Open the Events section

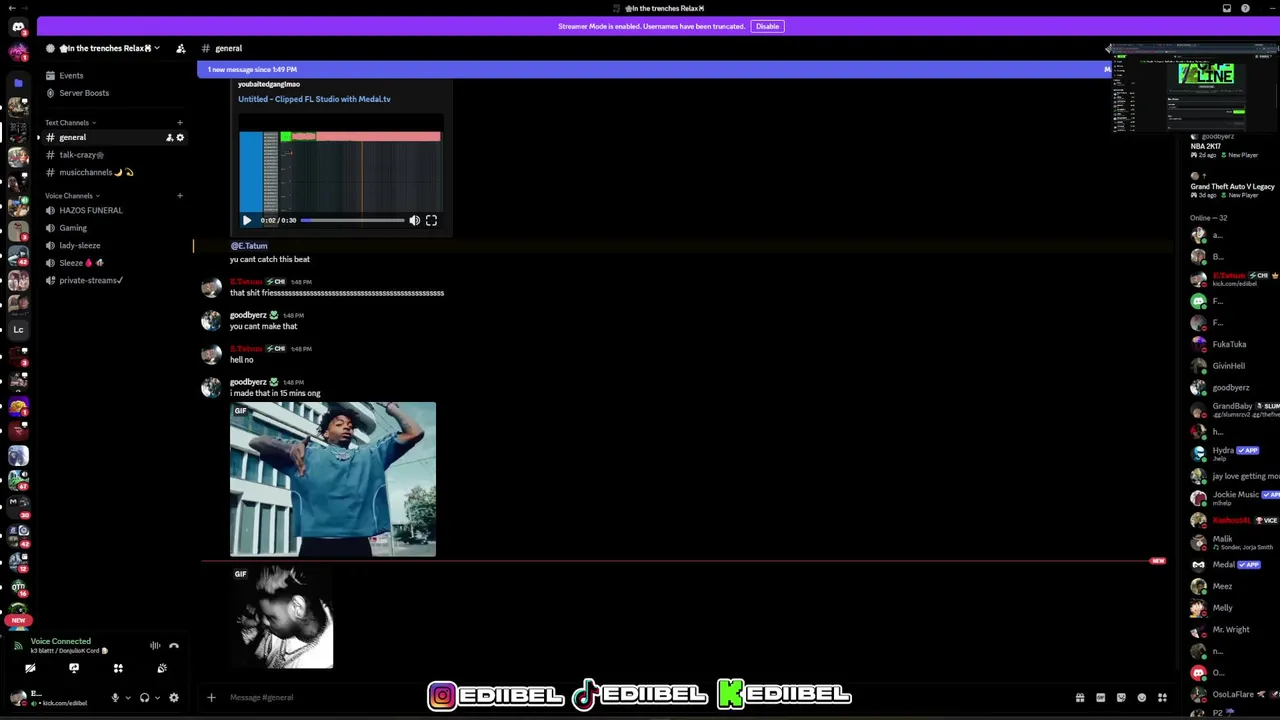(71, 76)
